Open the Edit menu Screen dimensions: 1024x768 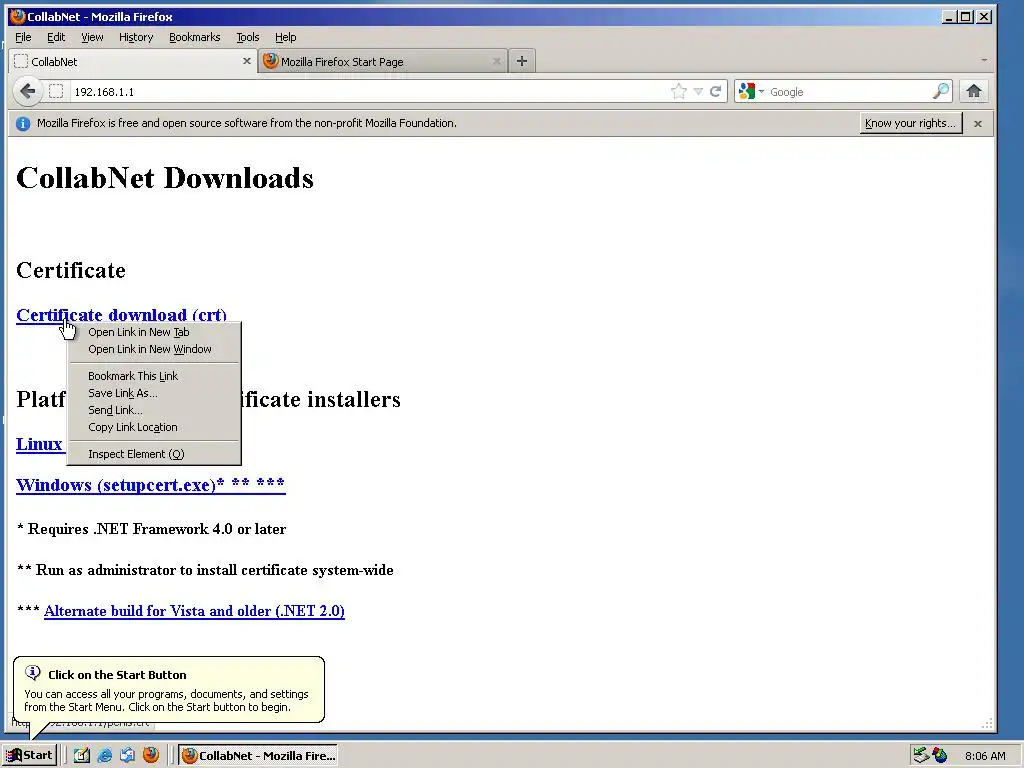coord(56,37)
